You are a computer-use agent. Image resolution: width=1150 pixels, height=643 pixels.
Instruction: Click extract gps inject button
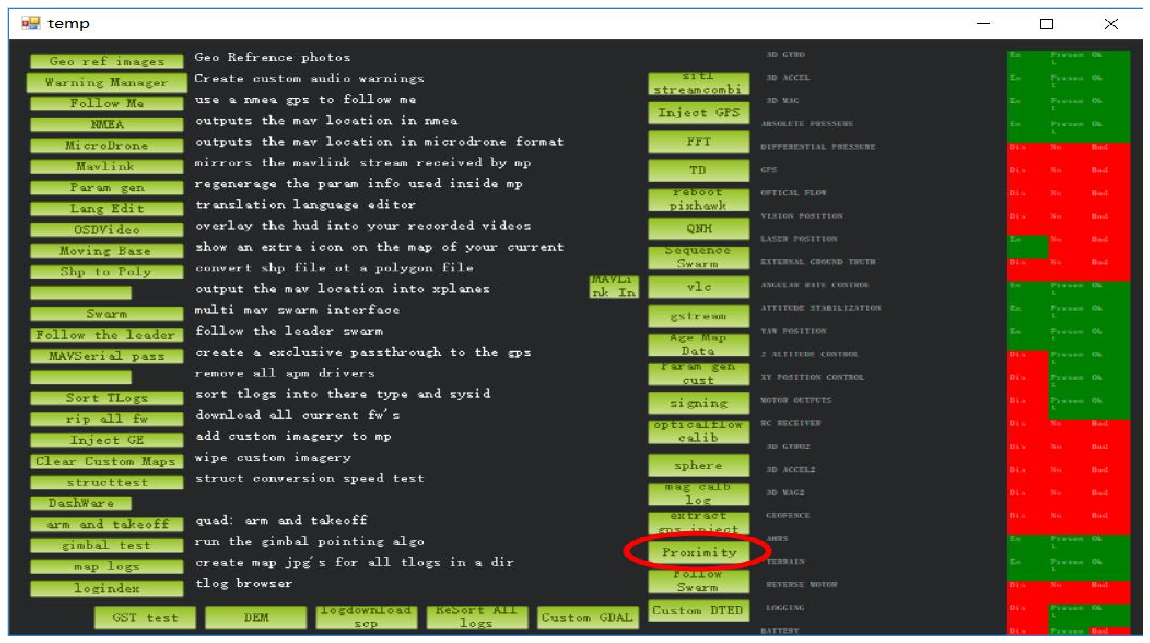698,523
